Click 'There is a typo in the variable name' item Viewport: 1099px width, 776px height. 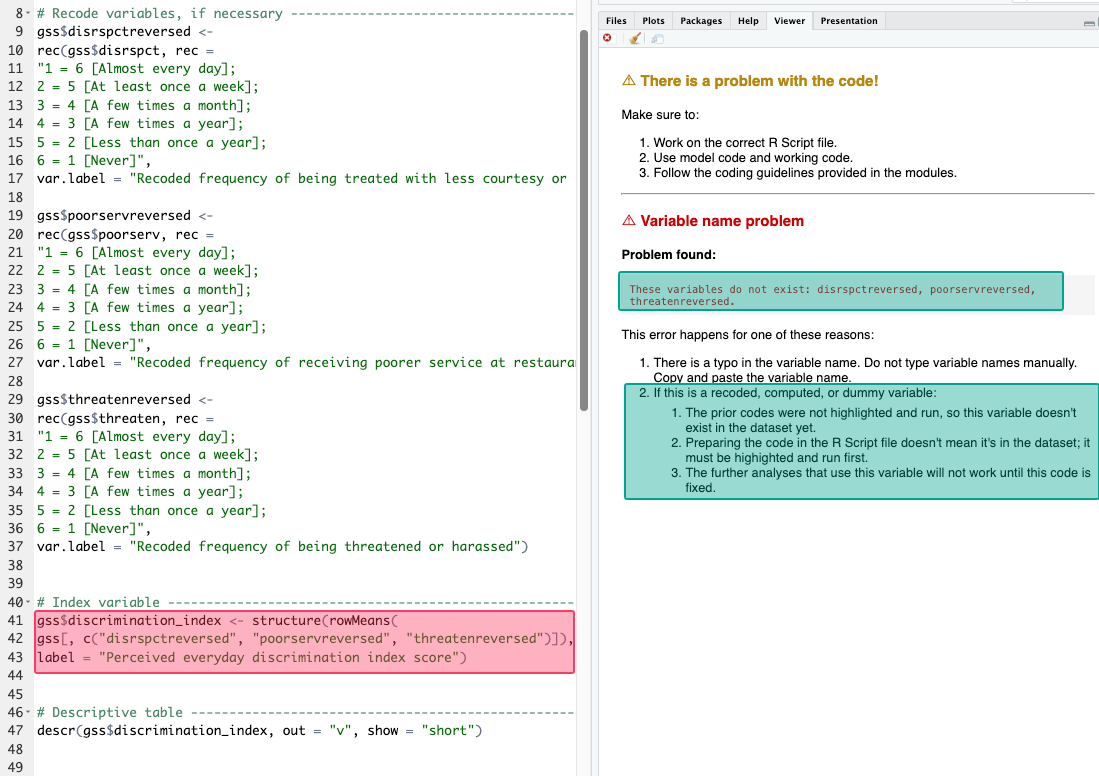coord(865,370)
